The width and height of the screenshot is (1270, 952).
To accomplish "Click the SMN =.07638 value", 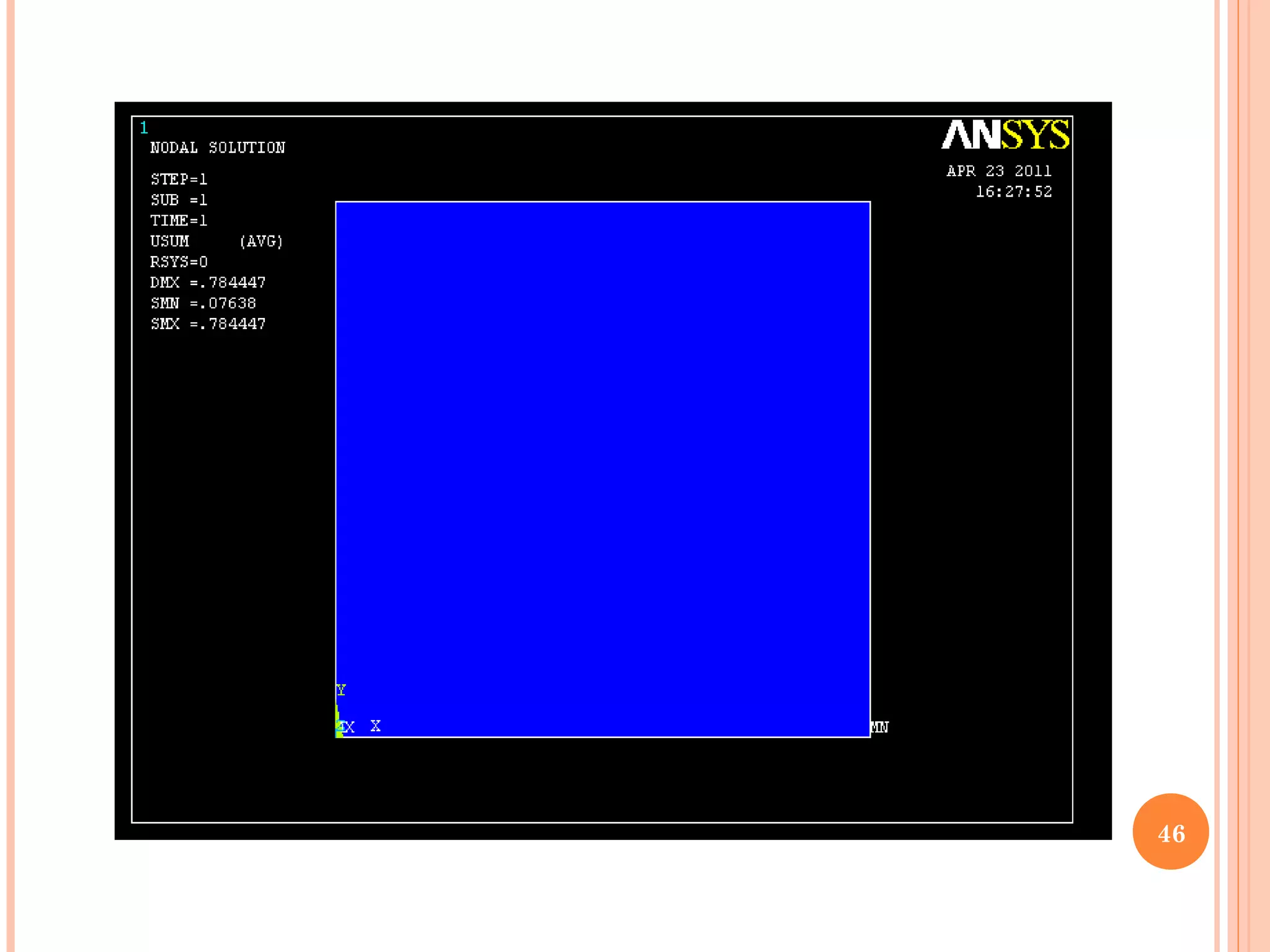I will point(203,303).
